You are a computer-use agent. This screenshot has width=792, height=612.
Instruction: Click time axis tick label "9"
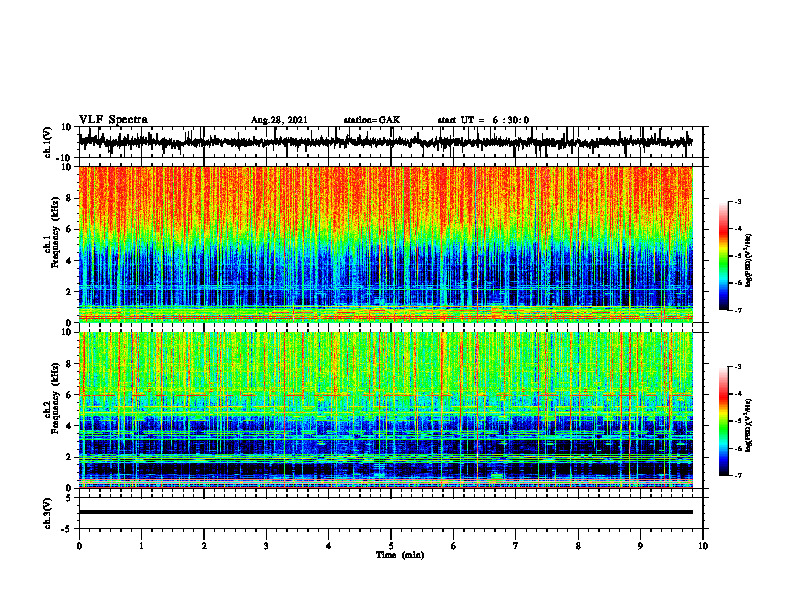point(640,546)
